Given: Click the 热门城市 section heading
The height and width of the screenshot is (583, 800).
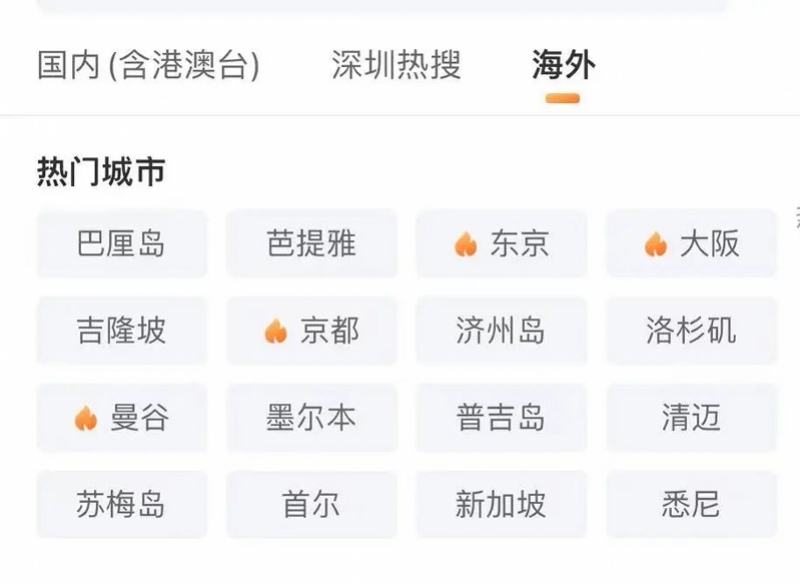Looking at the screenshot, I should (101, 171).
